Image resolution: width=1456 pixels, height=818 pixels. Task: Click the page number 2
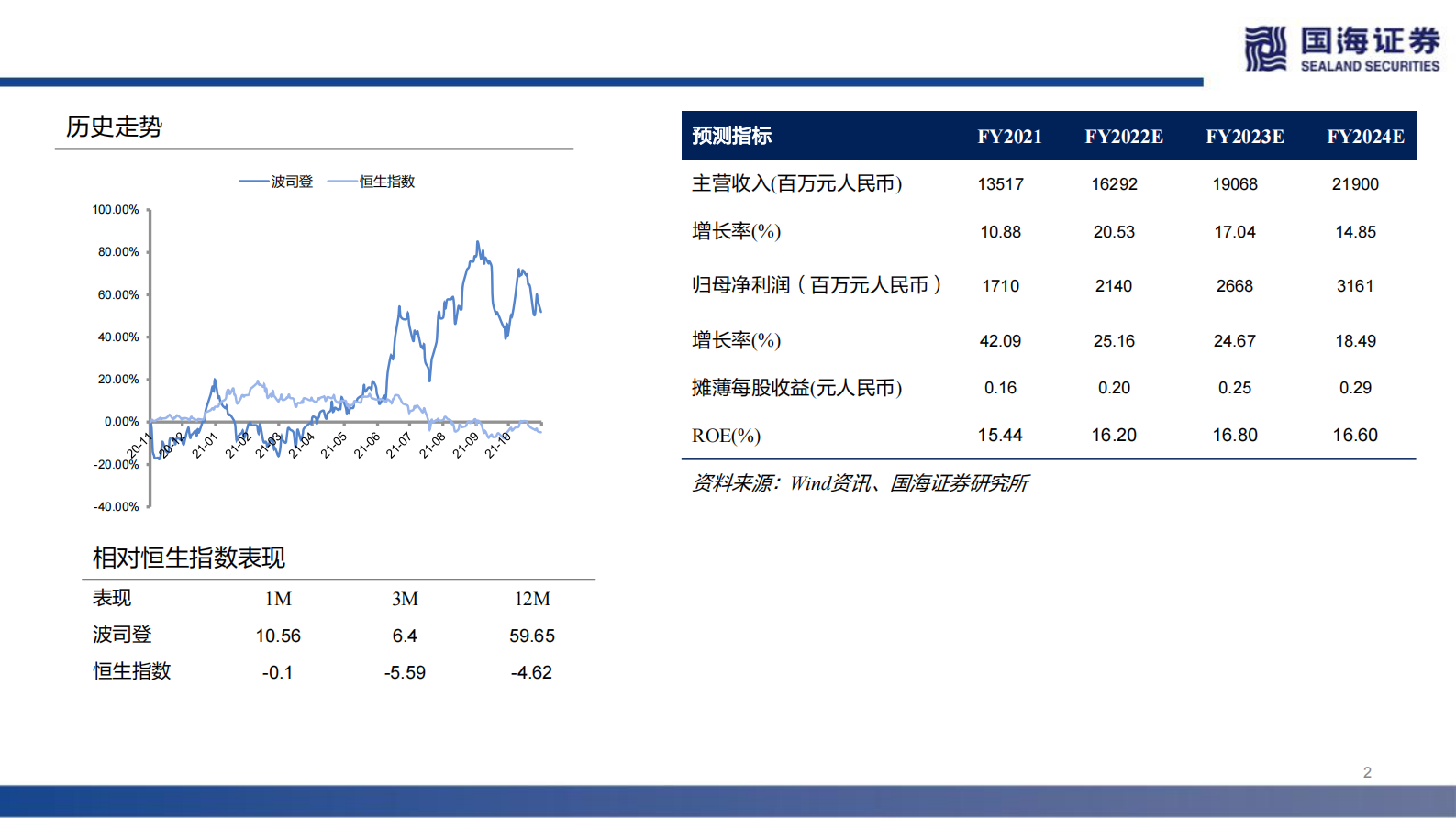coord(1367,772)
